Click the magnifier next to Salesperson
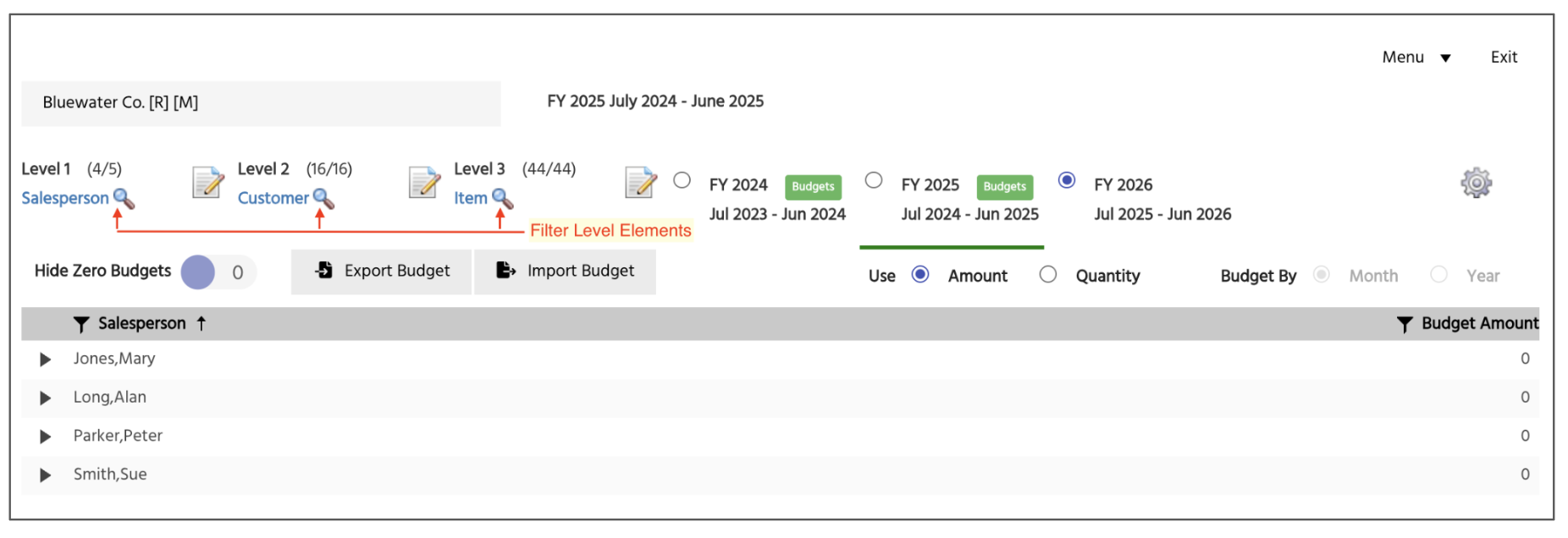The height and width of the screenshot is (538, 1568). [124, 199]
